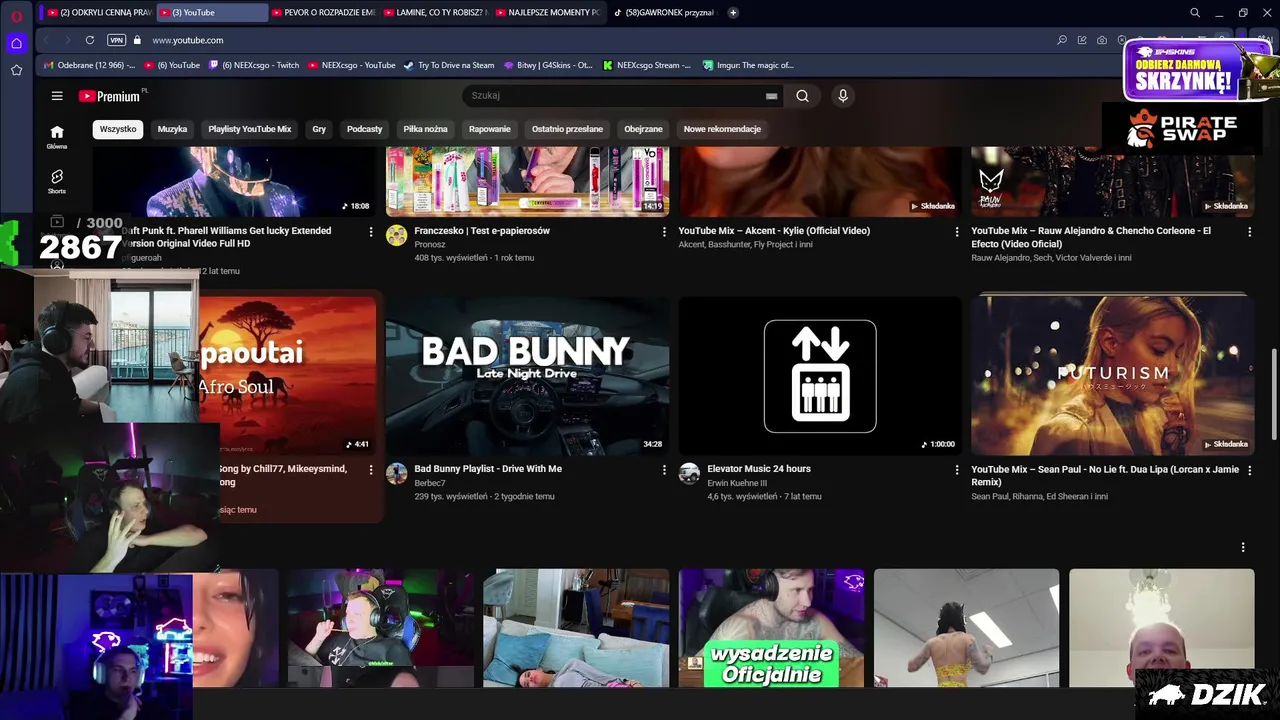Open the NEEXcsgo - Twitch bookmark

point(254,65)
